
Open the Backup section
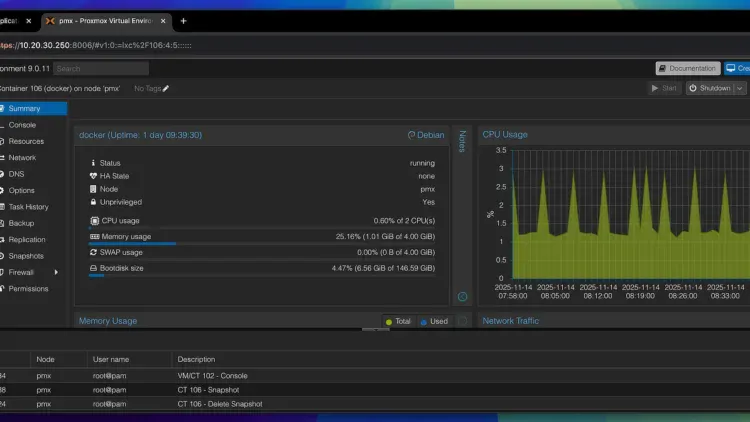point(21,223)
